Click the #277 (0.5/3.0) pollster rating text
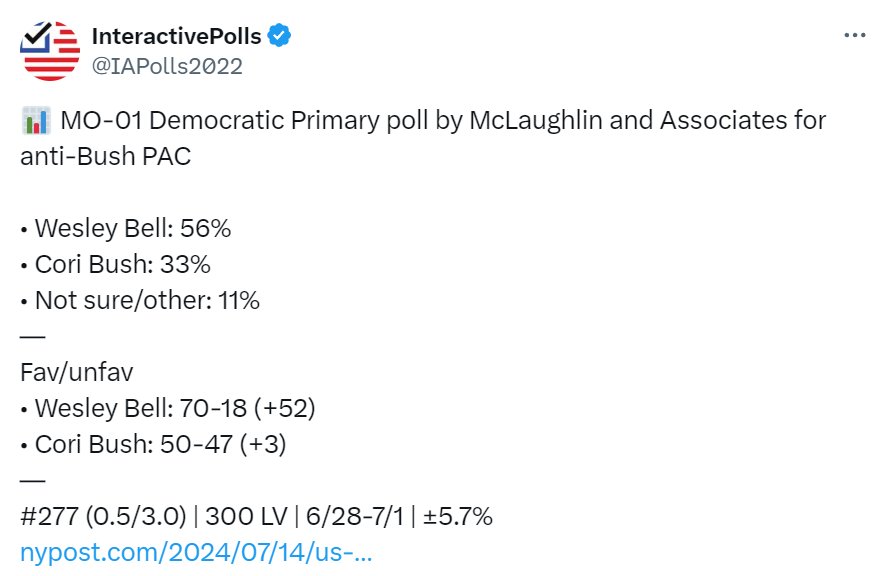 [103, 516]
